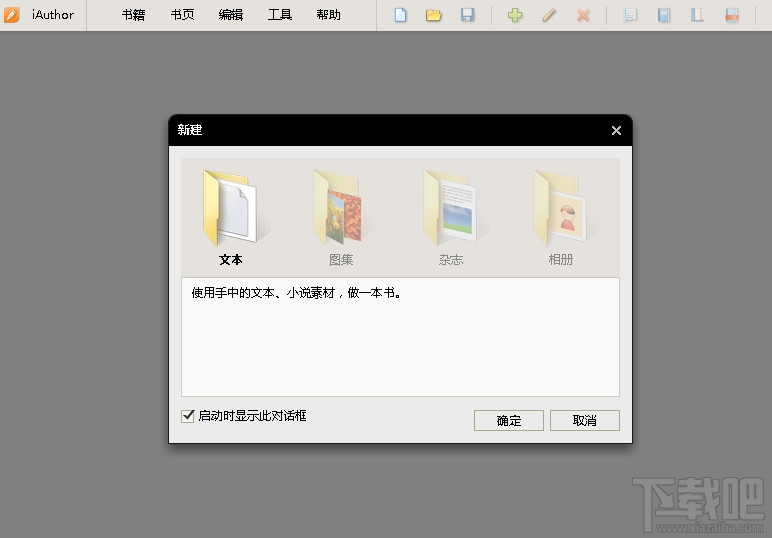
Task: Close the 新建 dialog with X
Action: [616, 130]
